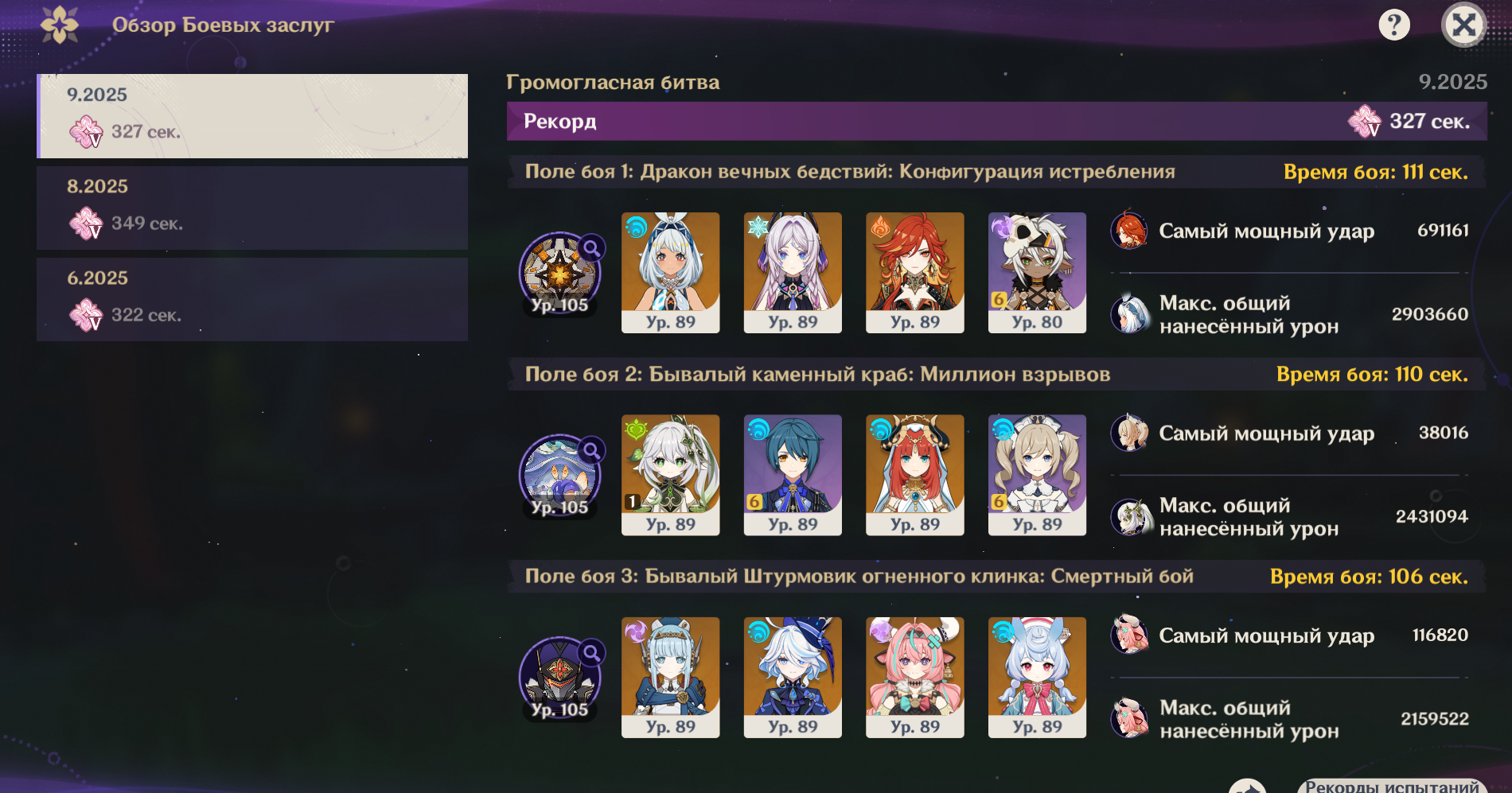Click the Обзор Боевых заслуг flower emblem
The height and width of the screenshot is (793, 1512).
pyautogui.click(x=60, y=25)
